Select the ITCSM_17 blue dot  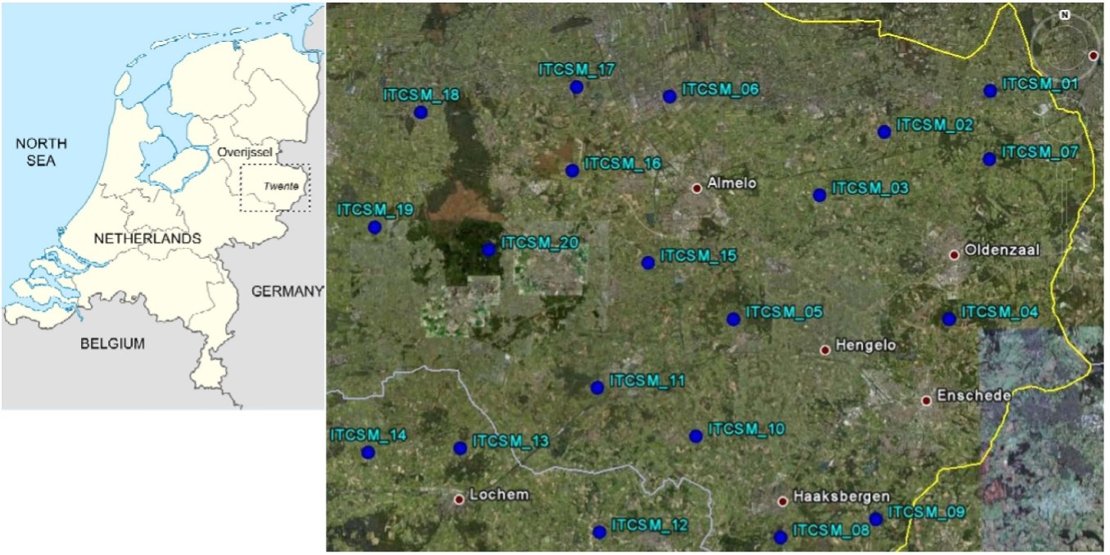(x=576, y=87)
